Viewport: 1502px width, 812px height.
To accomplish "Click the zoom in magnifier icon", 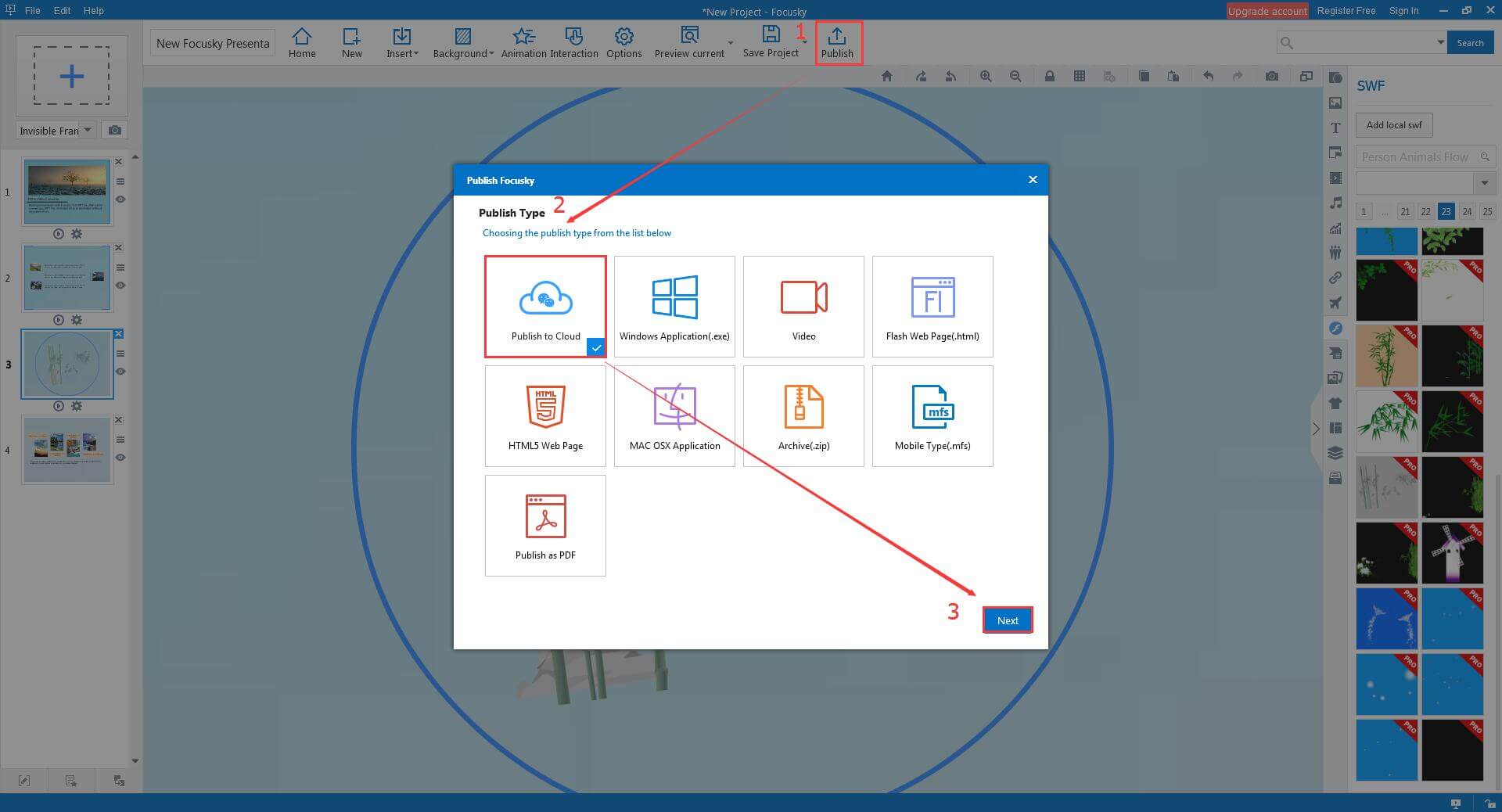I will (986, 76).
